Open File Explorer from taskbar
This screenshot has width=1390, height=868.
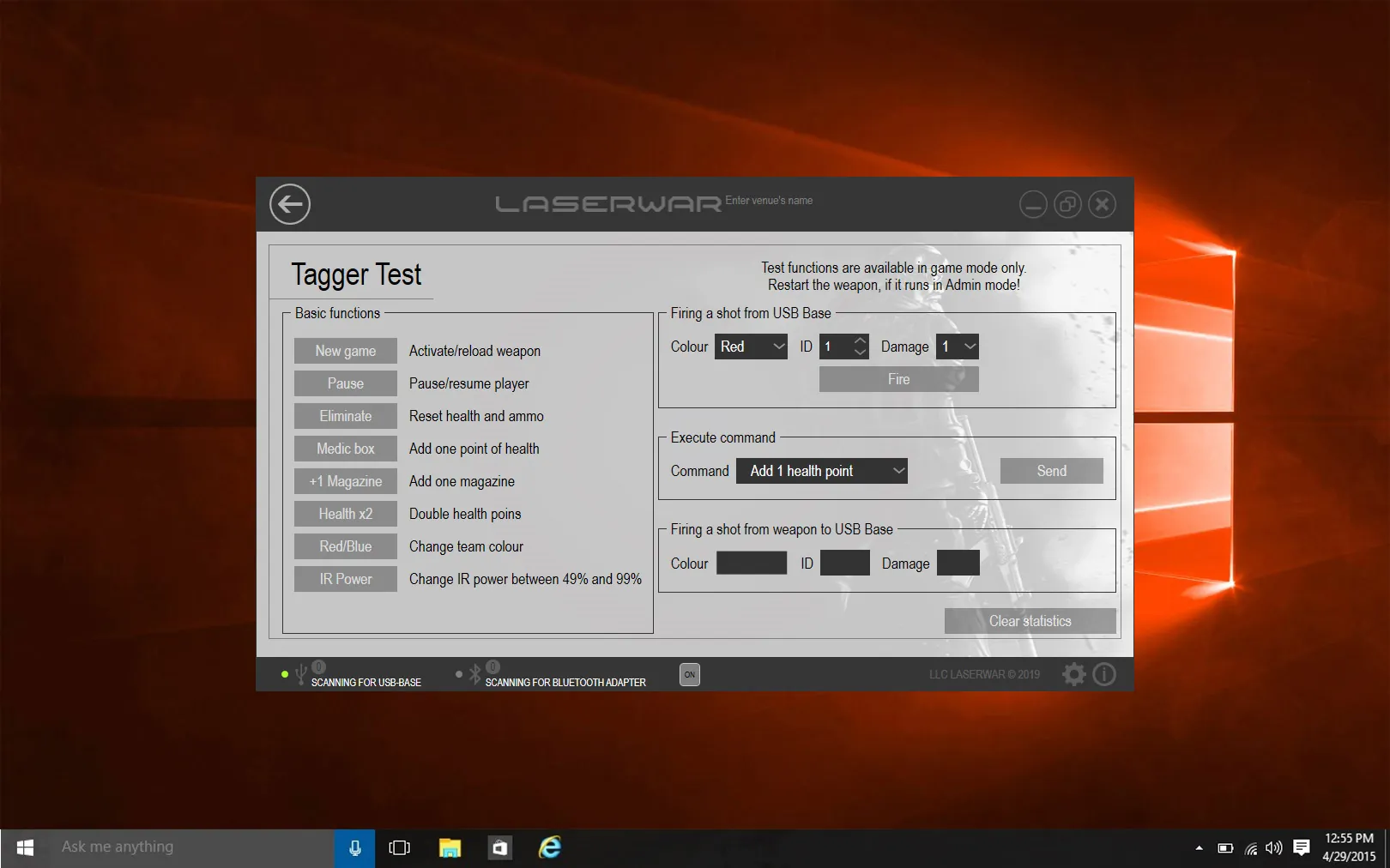450,847
